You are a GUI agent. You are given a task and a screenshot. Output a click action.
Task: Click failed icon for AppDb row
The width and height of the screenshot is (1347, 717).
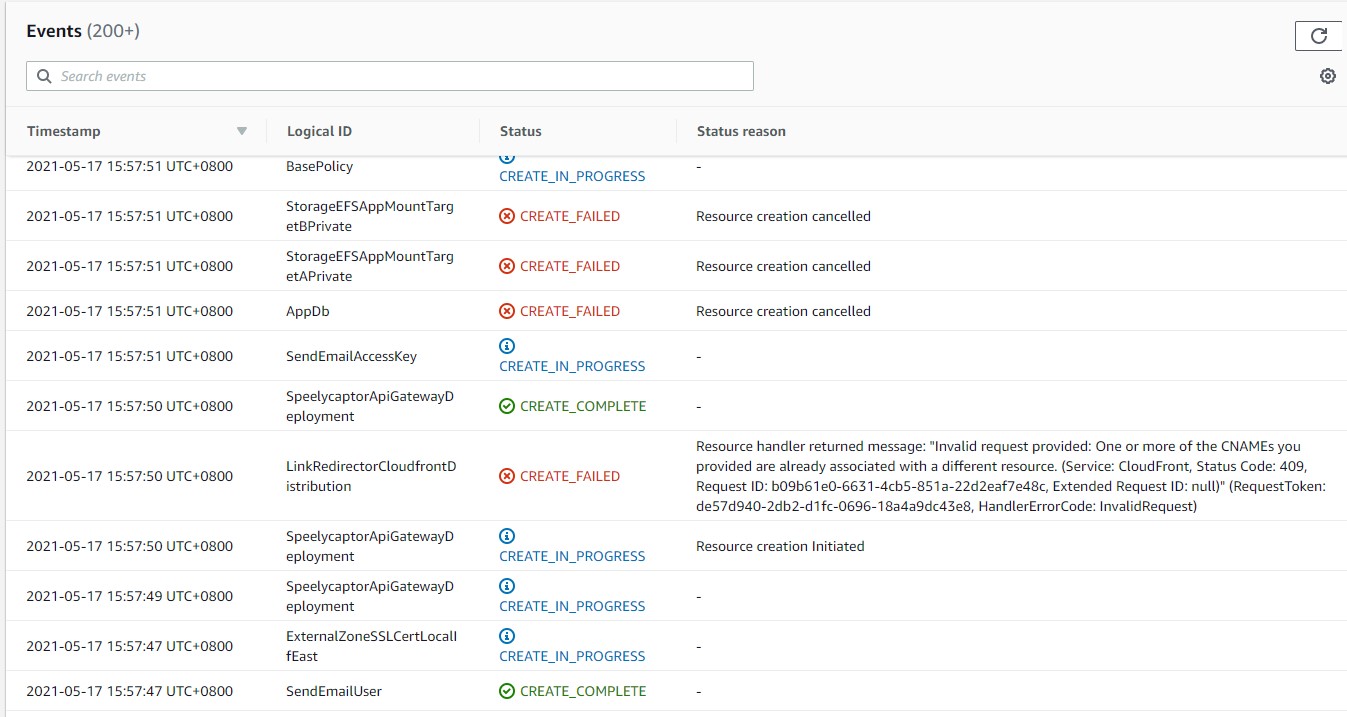tap(507, 311)
